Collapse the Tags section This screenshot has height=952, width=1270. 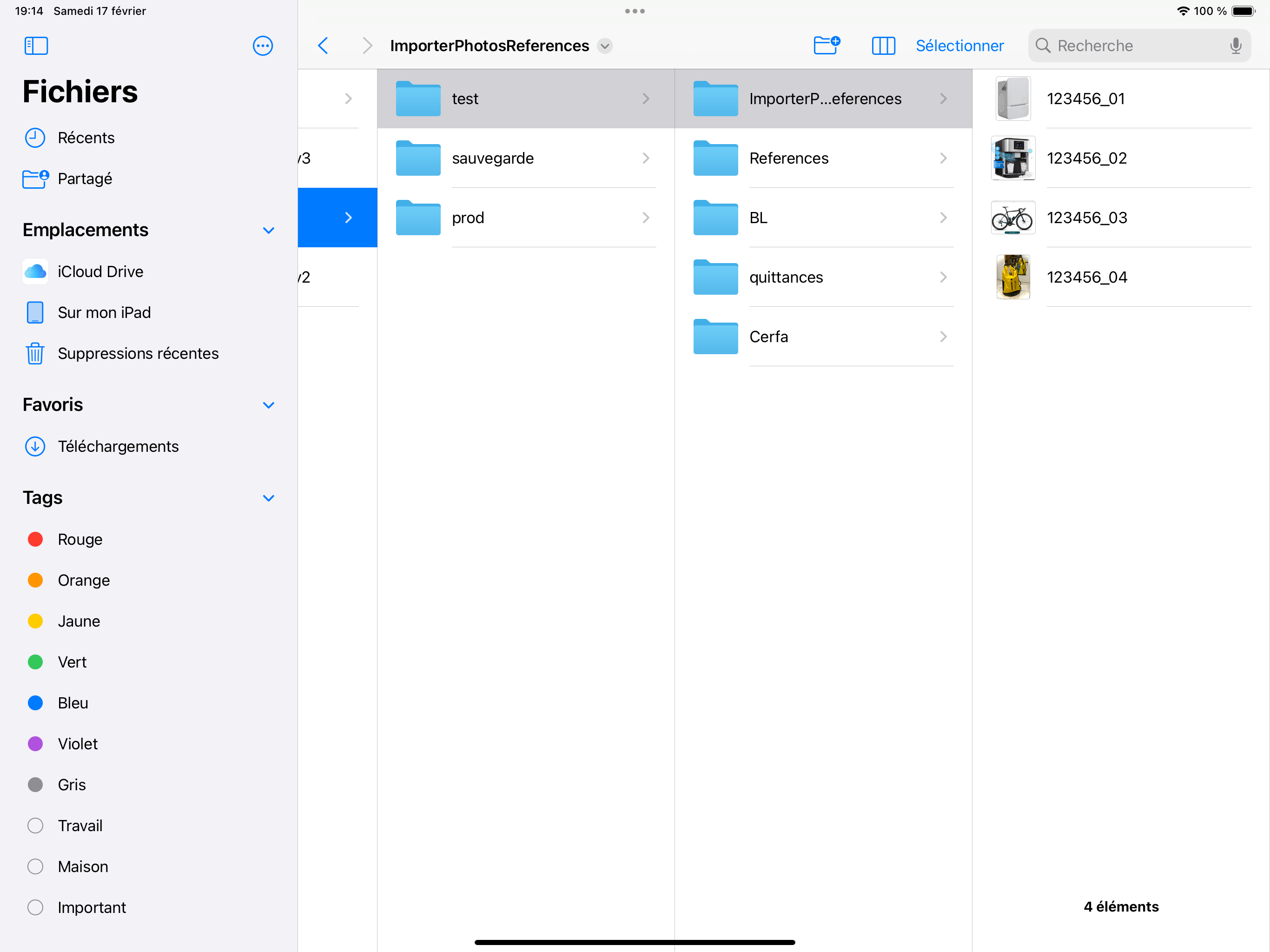click(x=268, y=498)
